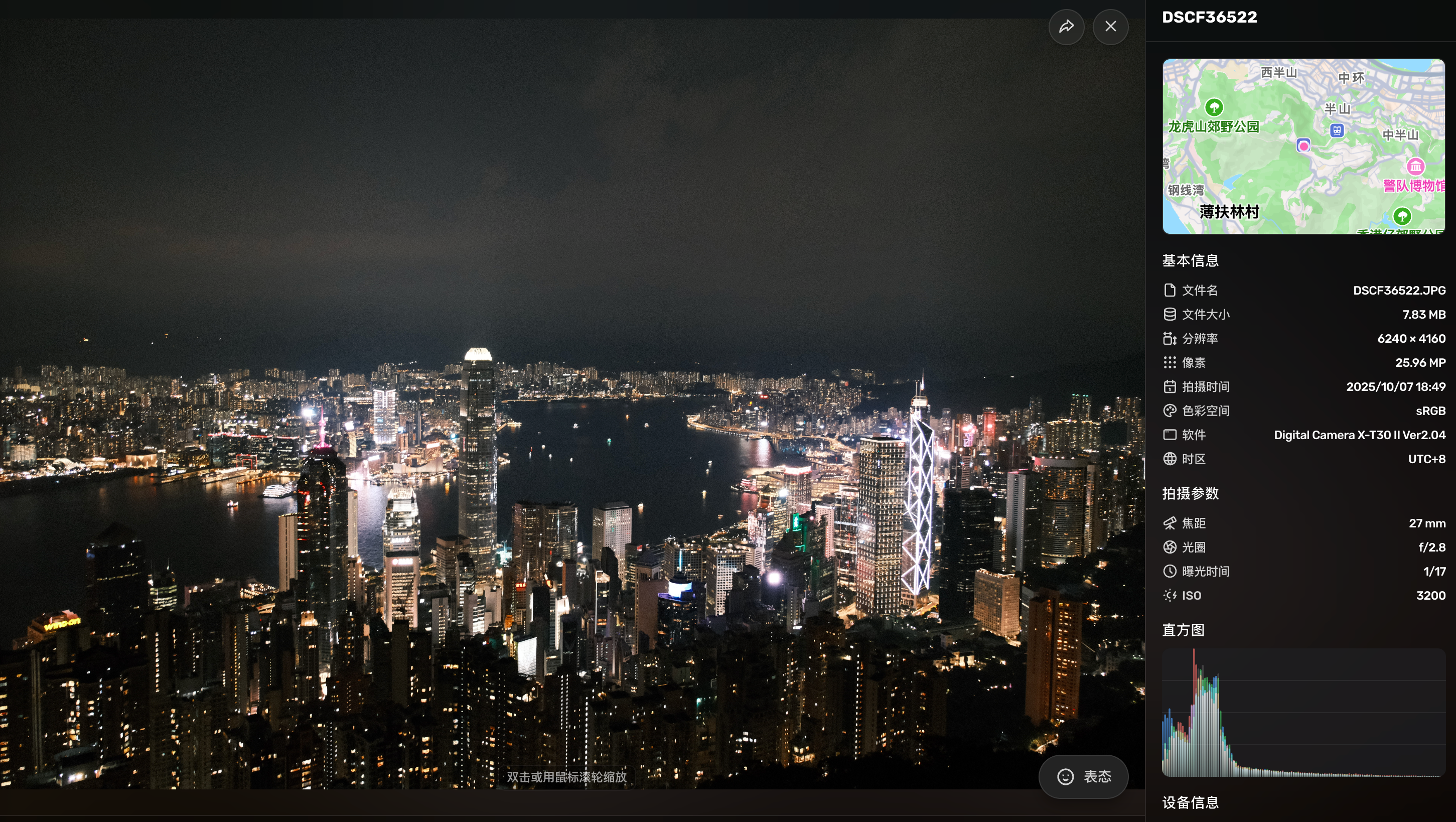
Task: Click the file icon beside 文件名
Action: click(1170, 290)
